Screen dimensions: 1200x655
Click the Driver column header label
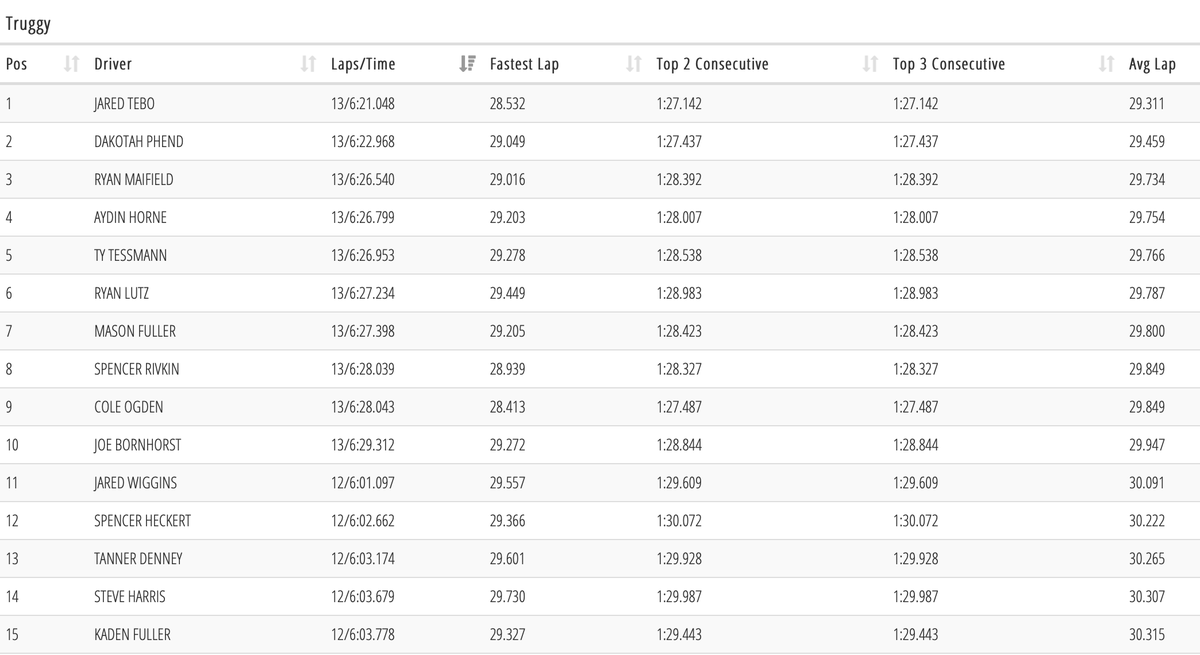tap(113, 64)
